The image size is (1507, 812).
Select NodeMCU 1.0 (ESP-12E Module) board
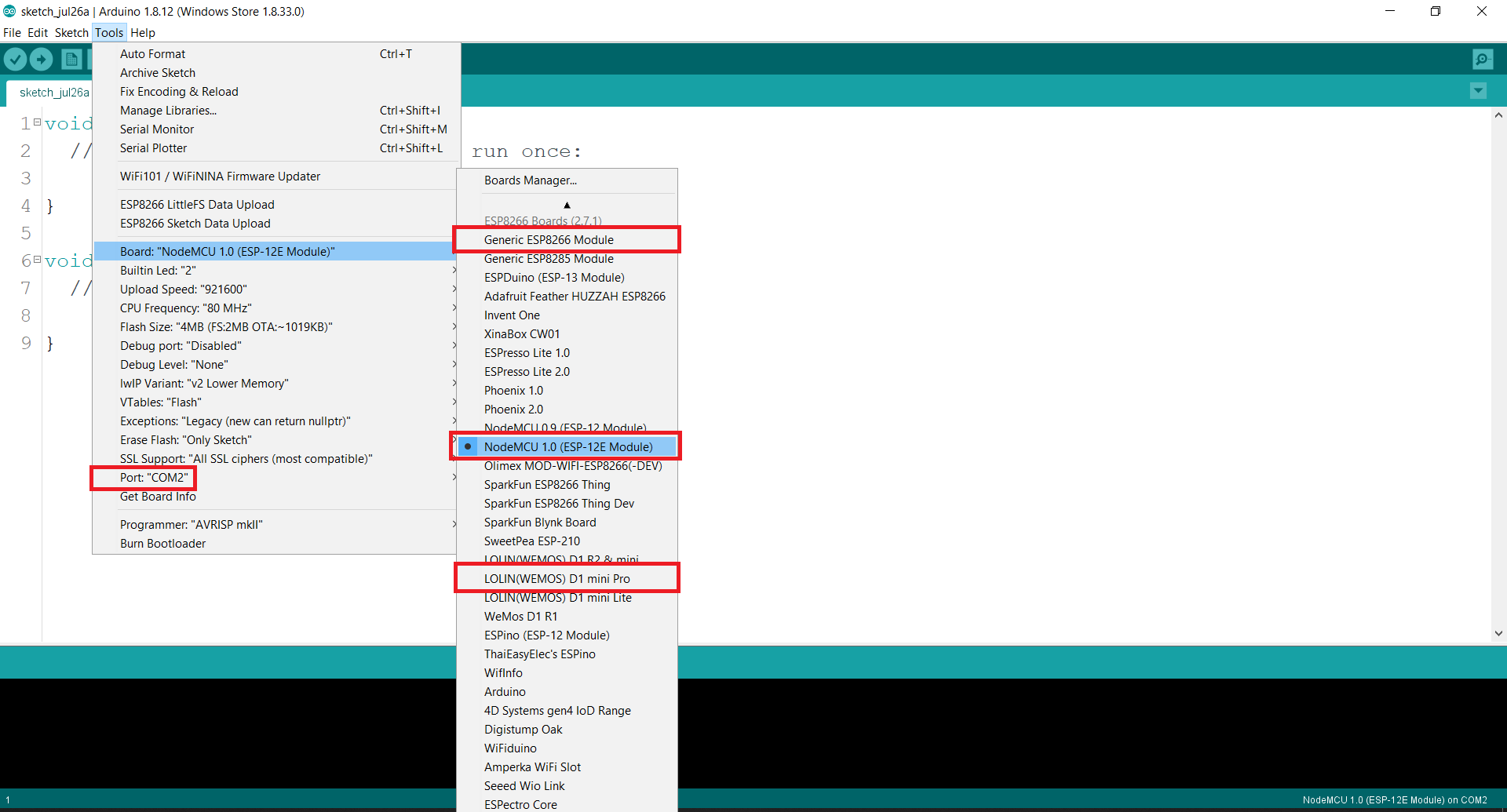[567, 447]
